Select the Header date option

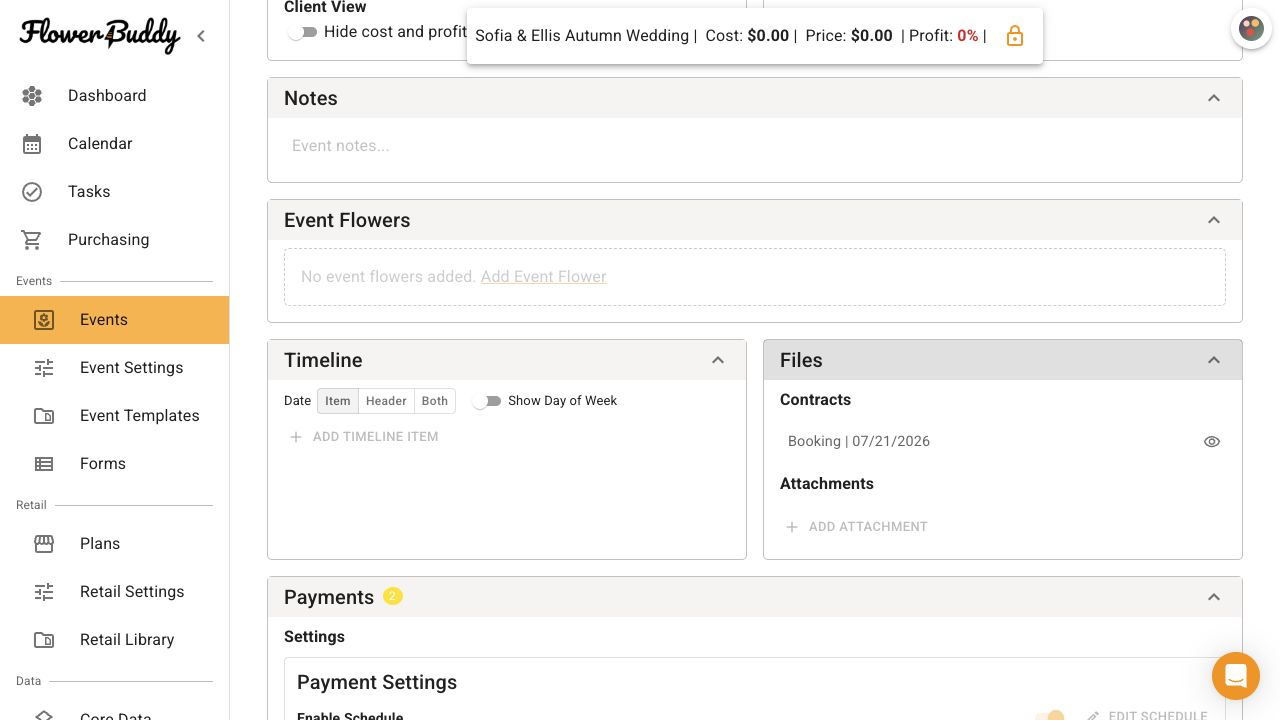(x=386, y=401)
